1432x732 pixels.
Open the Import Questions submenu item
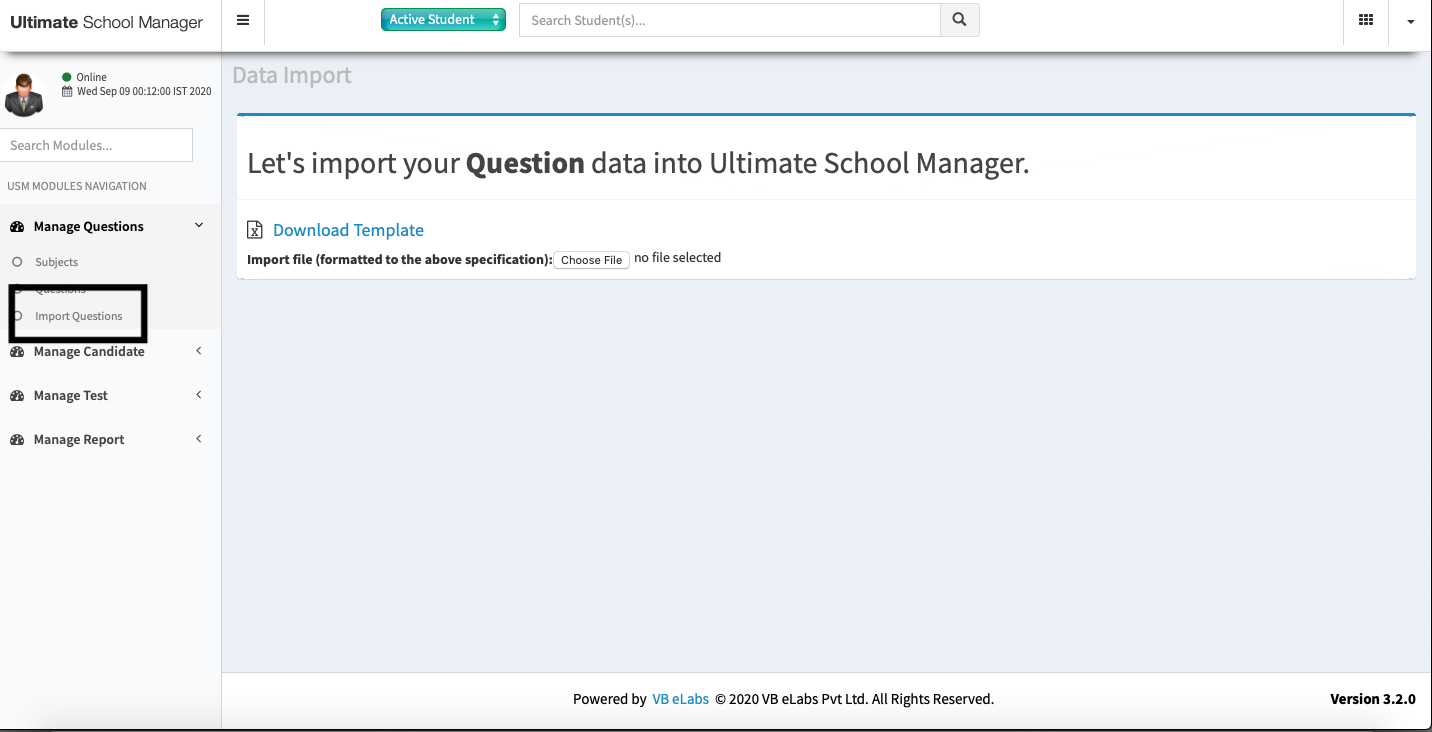tap(78, 316)
